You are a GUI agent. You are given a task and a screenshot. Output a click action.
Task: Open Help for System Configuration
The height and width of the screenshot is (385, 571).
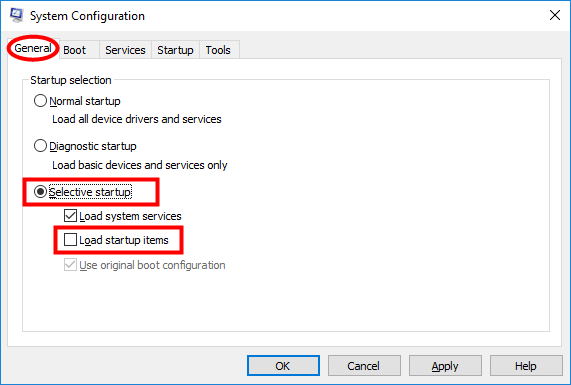pos(526,366)
